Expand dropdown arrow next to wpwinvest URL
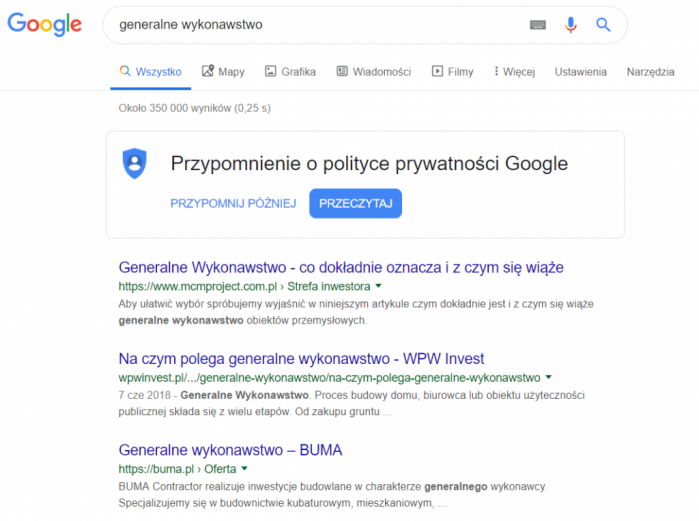Viewport: 699px width, 521px height. click(548, 378)
